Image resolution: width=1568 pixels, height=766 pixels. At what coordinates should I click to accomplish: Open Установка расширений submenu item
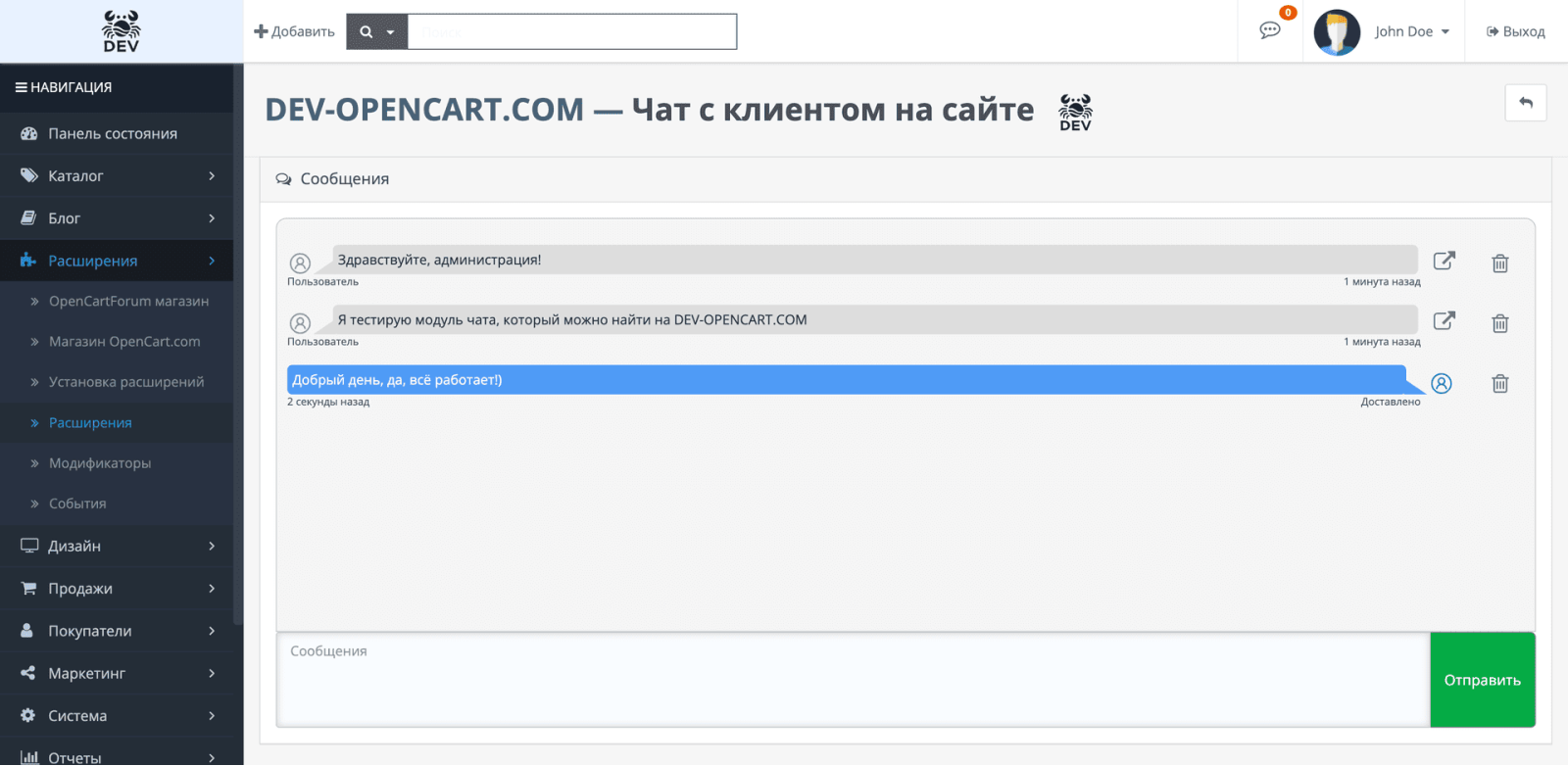[x=117, y=381]
